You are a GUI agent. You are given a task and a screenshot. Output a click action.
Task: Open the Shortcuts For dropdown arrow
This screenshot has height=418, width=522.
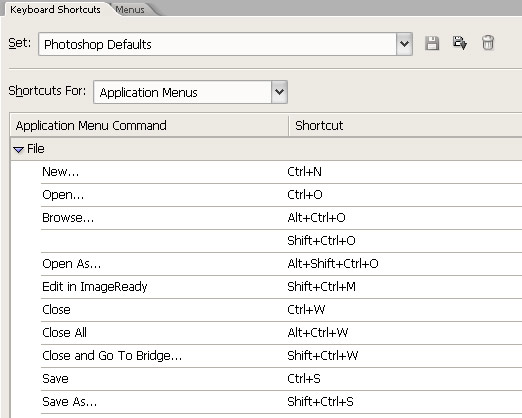coord(279,92)
